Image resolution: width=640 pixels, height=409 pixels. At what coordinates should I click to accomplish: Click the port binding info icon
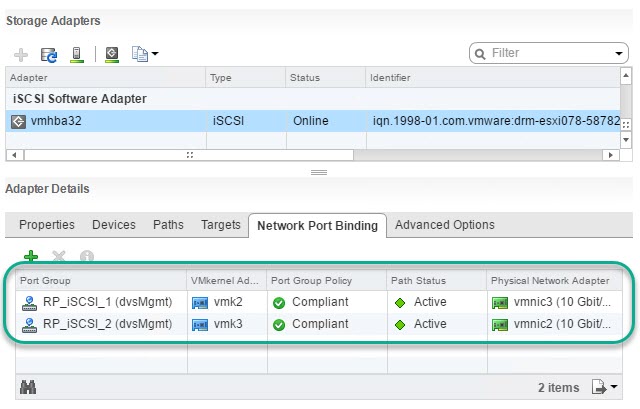[x=87, y=257]
